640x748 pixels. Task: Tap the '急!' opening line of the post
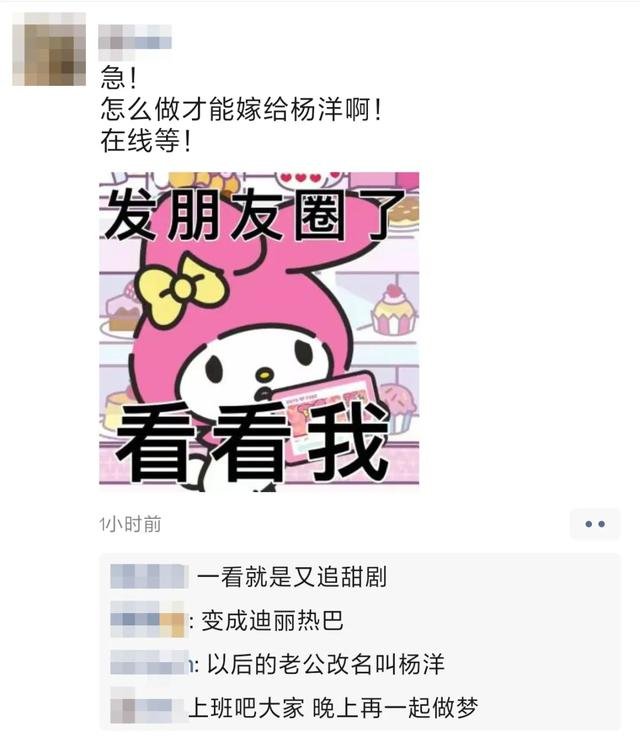pos(119,78)
